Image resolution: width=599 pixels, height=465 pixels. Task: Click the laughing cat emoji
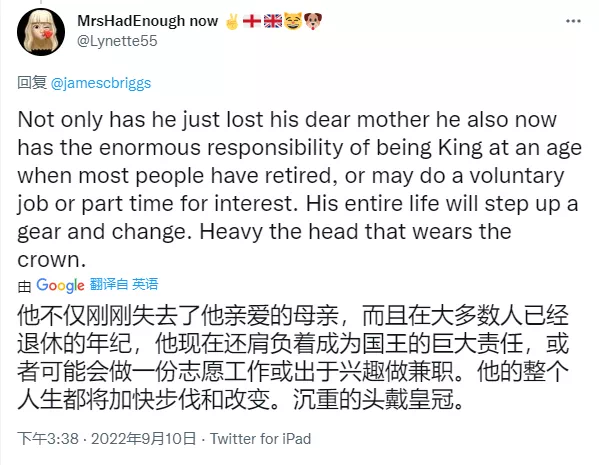click(293, 21)
